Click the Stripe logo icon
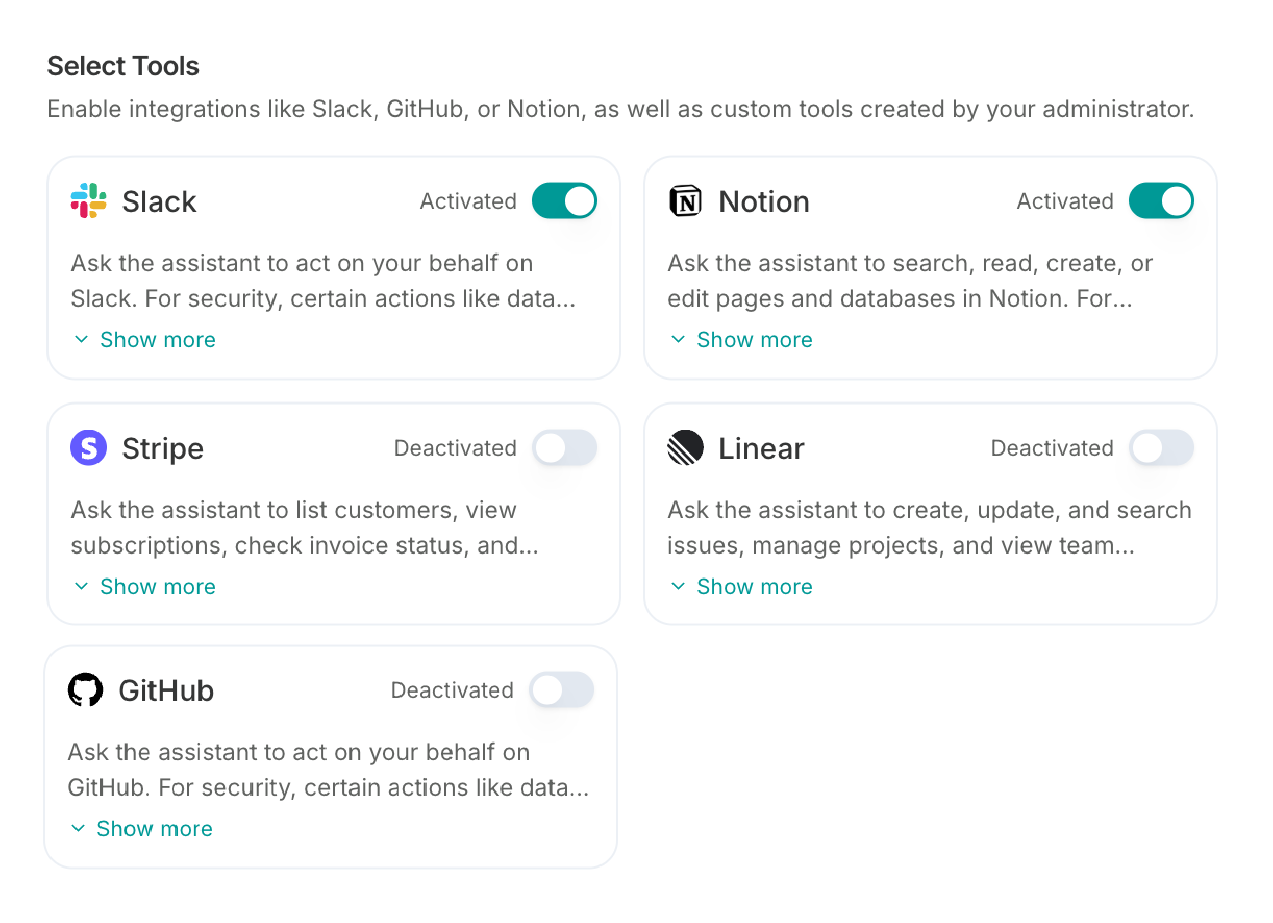 pos(88,448)
